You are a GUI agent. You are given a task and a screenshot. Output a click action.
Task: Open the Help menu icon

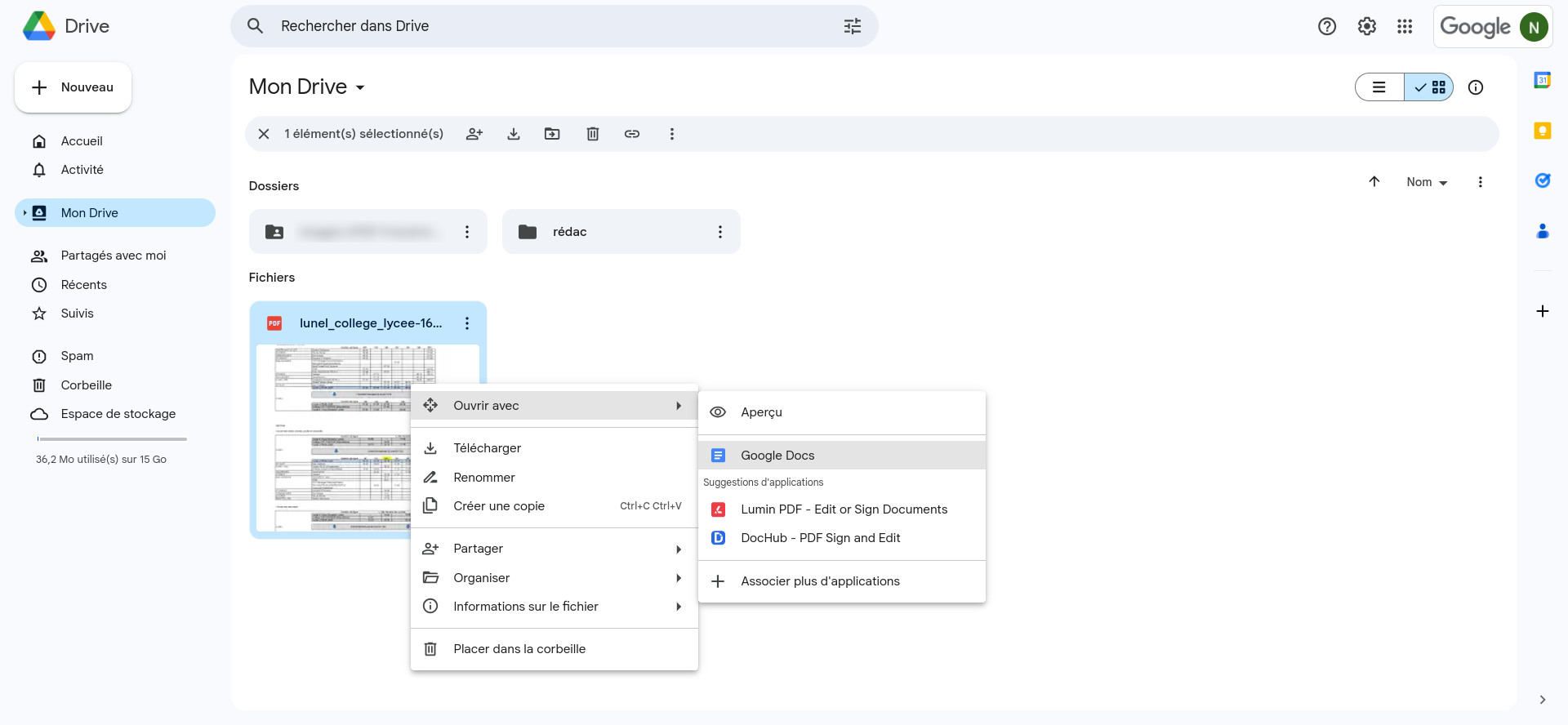click(x=1327, y=26)
